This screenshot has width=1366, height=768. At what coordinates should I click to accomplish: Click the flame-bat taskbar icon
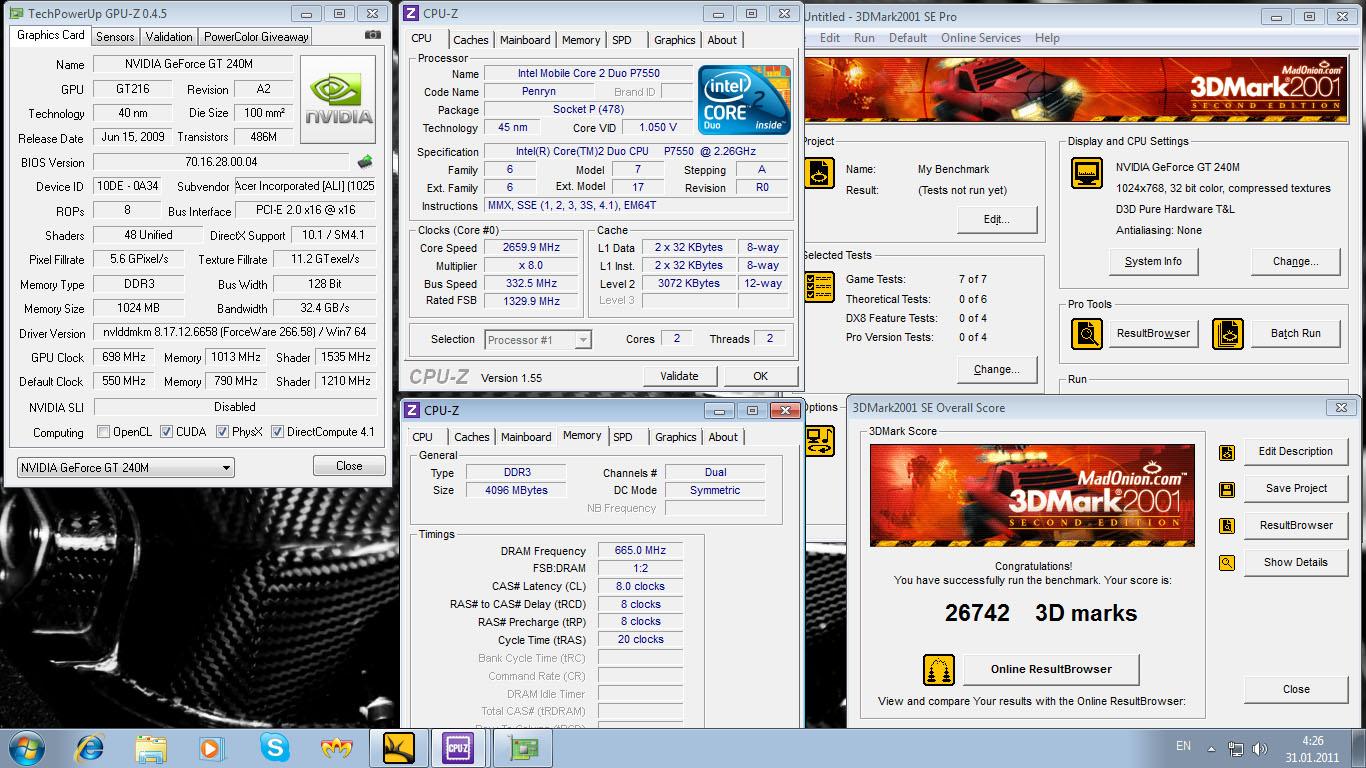point(336,748)
